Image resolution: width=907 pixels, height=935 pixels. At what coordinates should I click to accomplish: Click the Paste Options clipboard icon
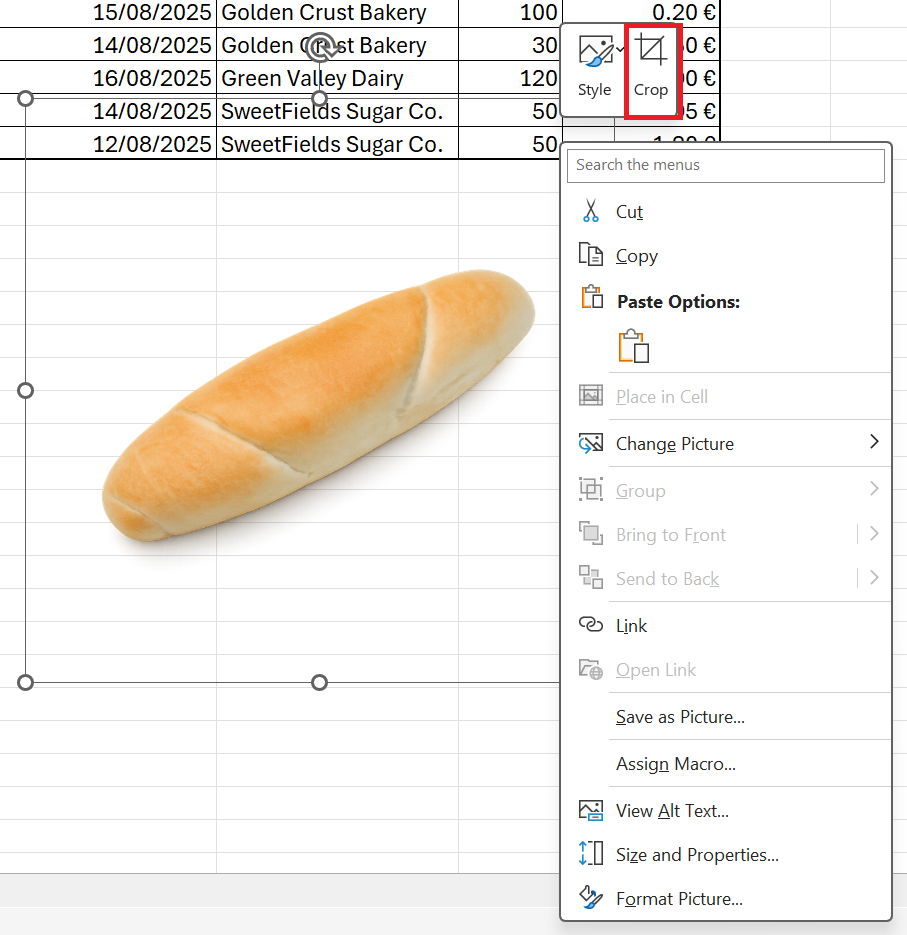tap(592, 298)
